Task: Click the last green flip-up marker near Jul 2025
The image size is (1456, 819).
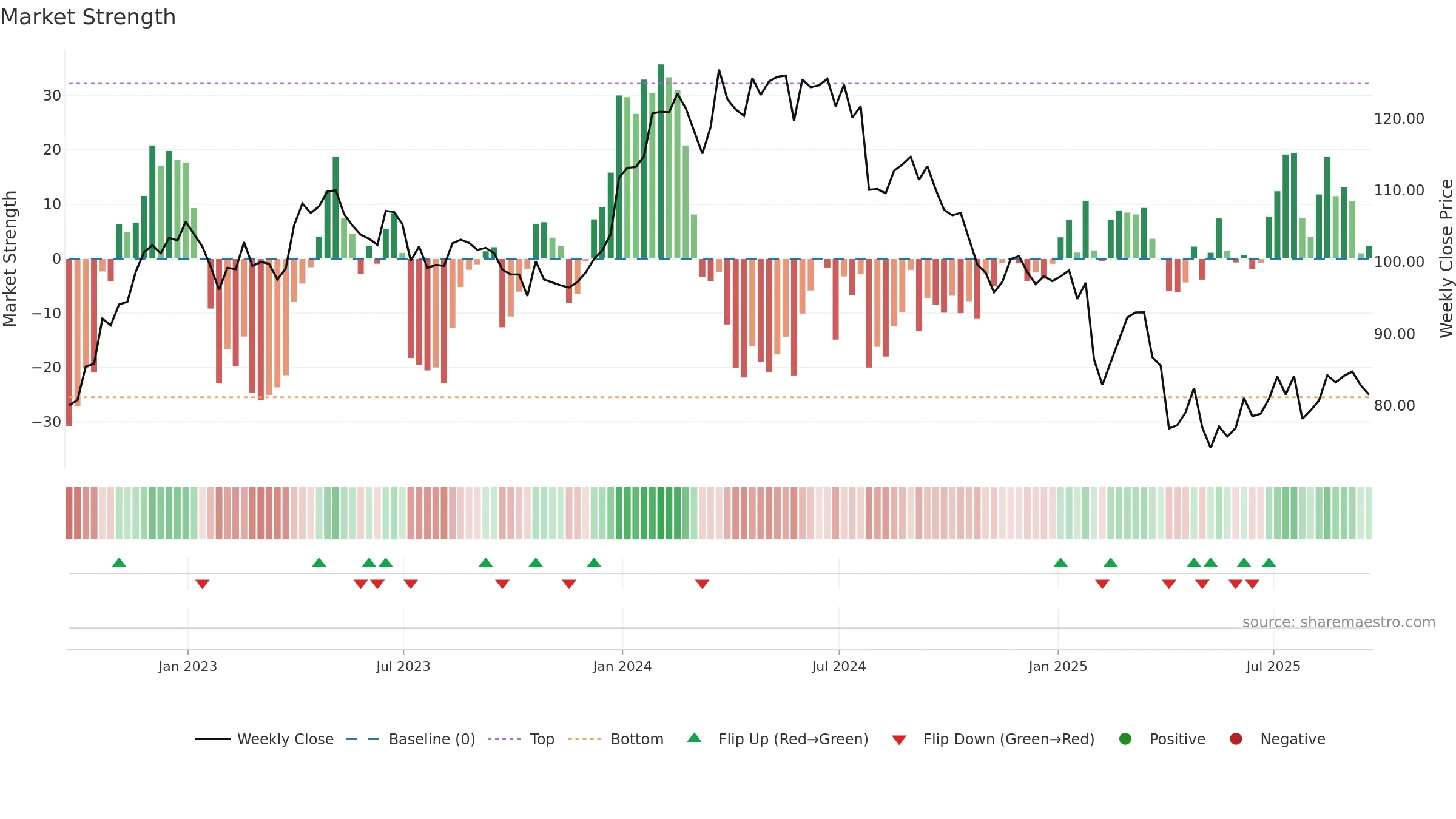Action: [x=1269, y=562]
